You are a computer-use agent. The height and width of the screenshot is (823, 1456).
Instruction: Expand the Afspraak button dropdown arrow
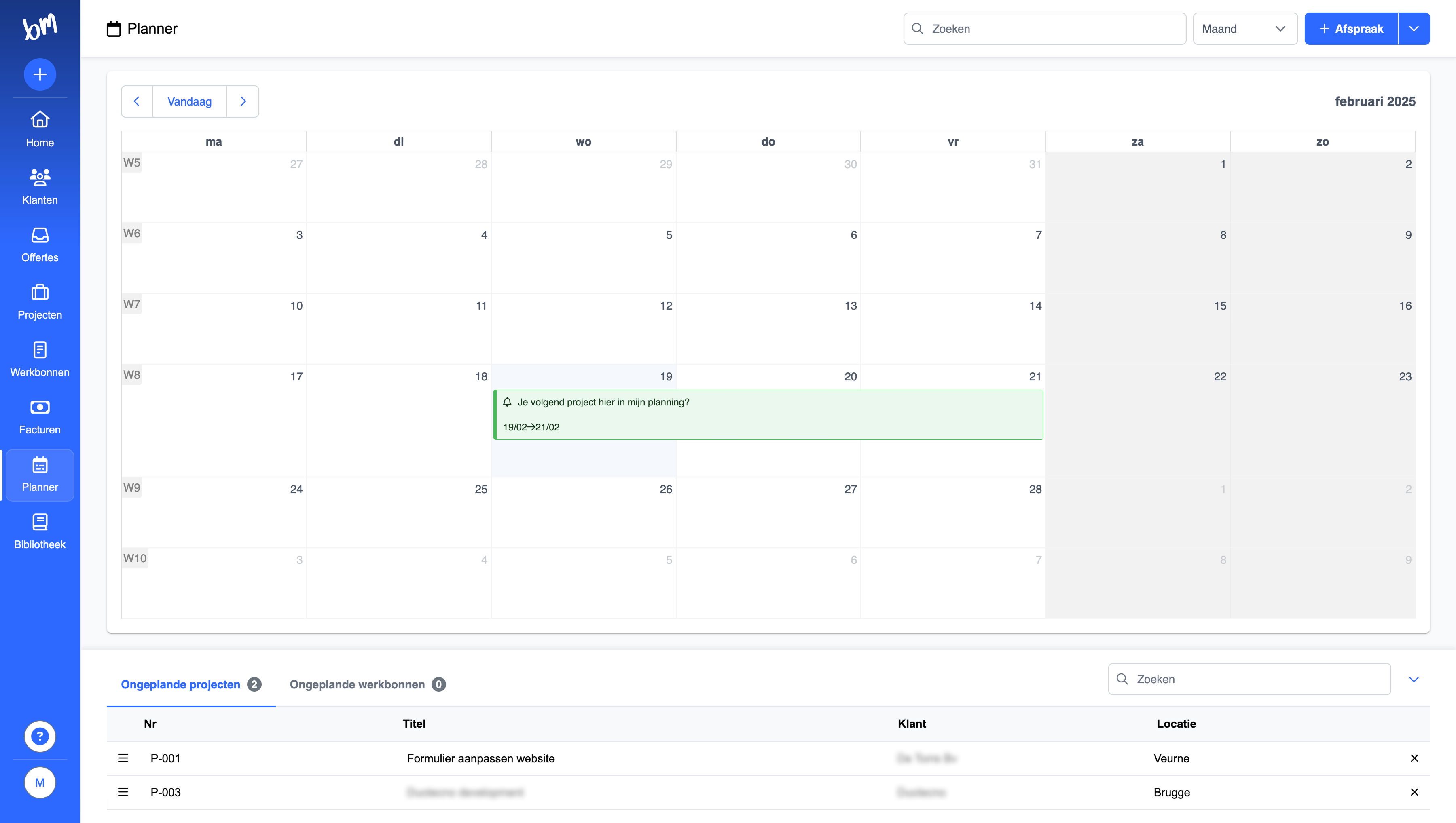(1414, 28)
